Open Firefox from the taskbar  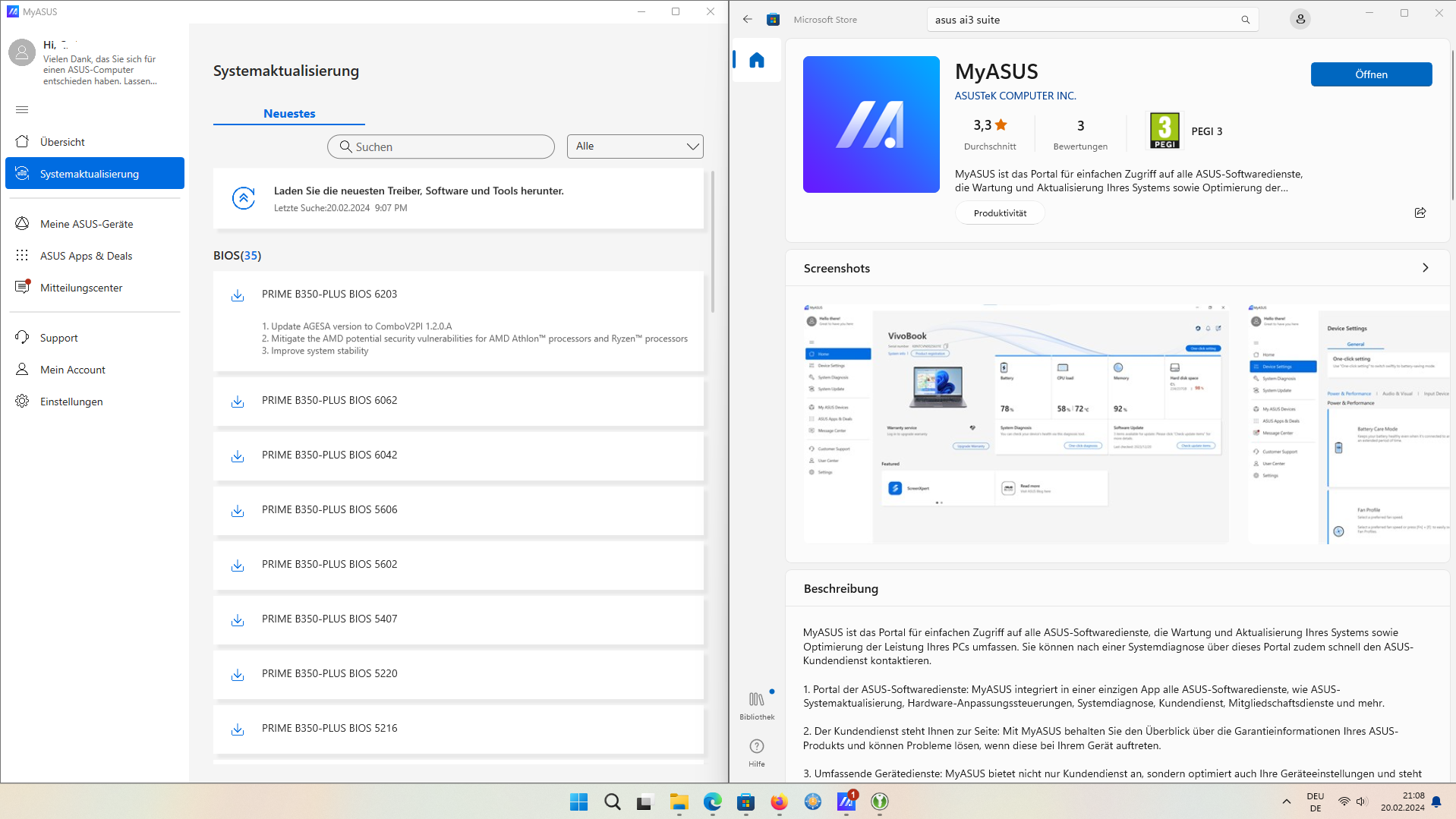pyautogui.click(x=779, y=802)
